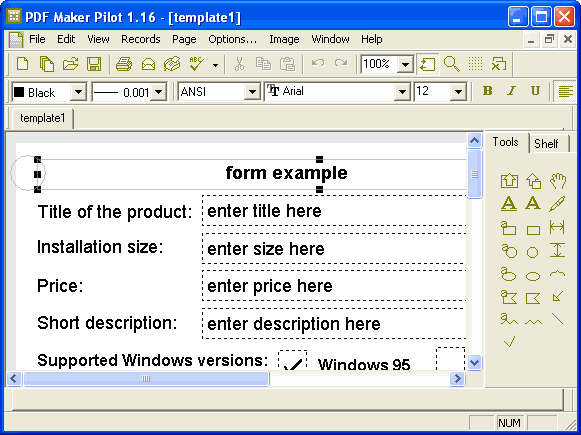
Task: Select the polygon with text tool
Action: tap(509, 297)
